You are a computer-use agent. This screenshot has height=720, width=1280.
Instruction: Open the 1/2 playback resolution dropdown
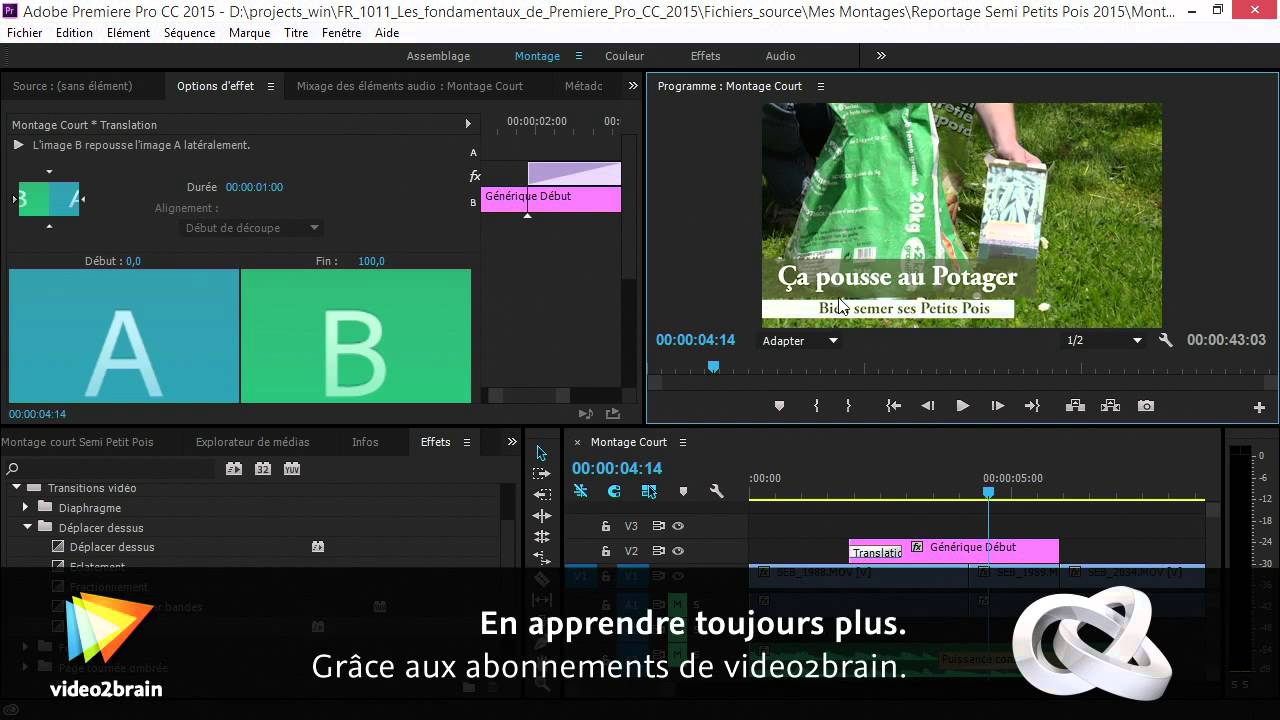[1104, 341]
